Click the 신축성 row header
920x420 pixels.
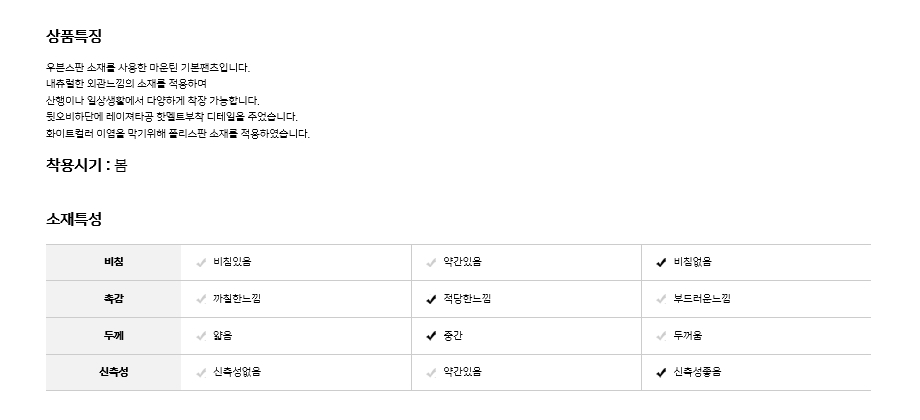point(113,372)
